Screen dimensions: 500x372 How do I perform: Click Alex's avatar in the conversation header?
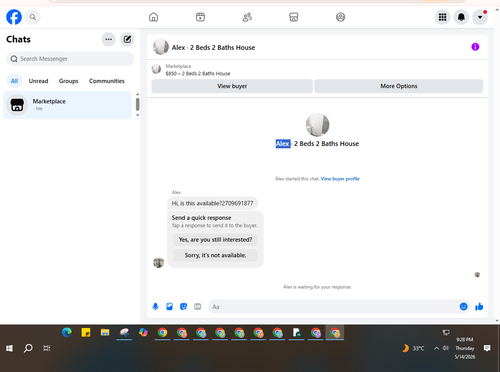(x=161, y=47)
